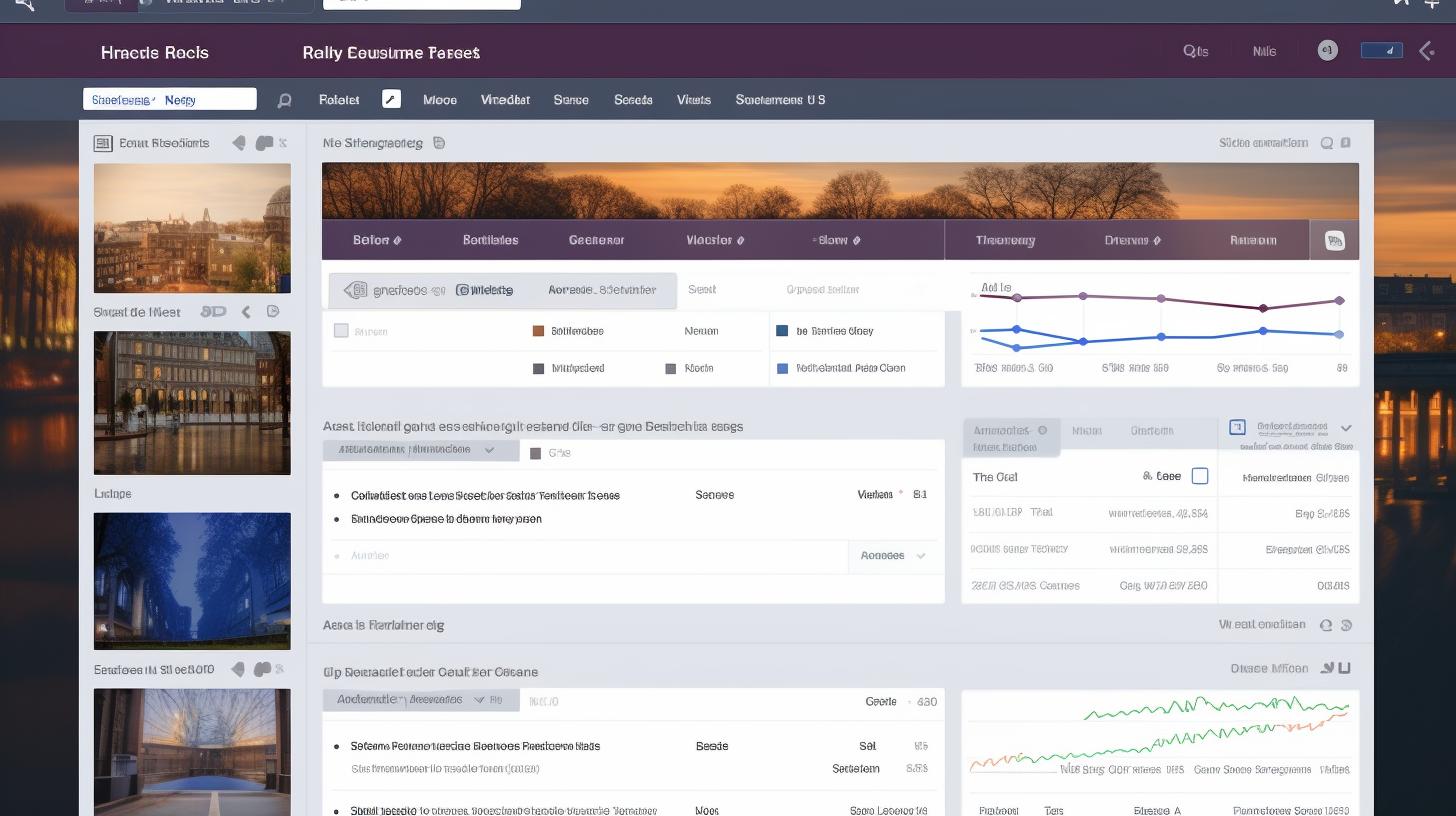1456x816 pixels.
Task: Open the Vinedbat menu item
Action: point(505,100)
